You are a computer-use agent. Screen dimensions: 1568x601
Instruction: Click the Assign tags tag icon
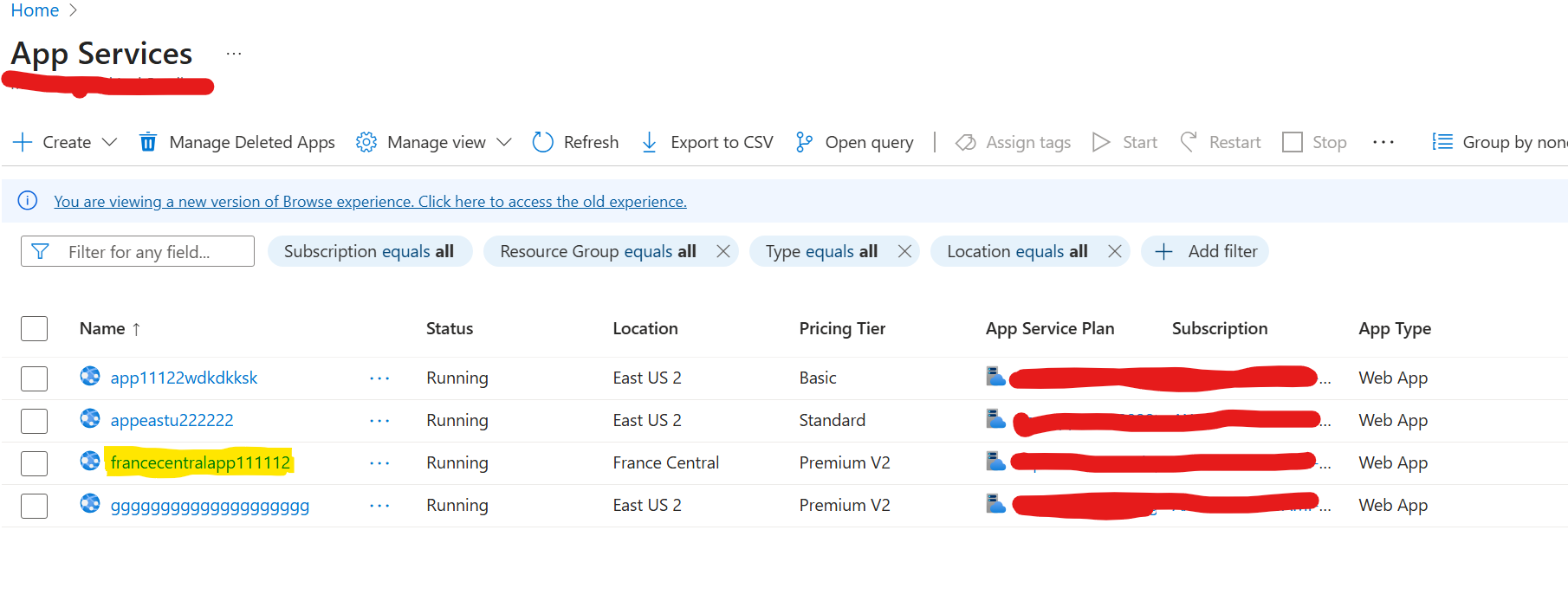[965, 142]
